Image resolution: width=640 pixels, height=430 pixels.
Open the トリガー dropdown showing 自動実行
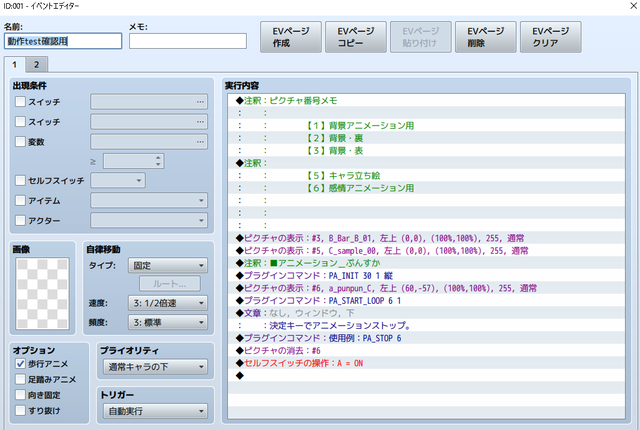coord(155,411)
